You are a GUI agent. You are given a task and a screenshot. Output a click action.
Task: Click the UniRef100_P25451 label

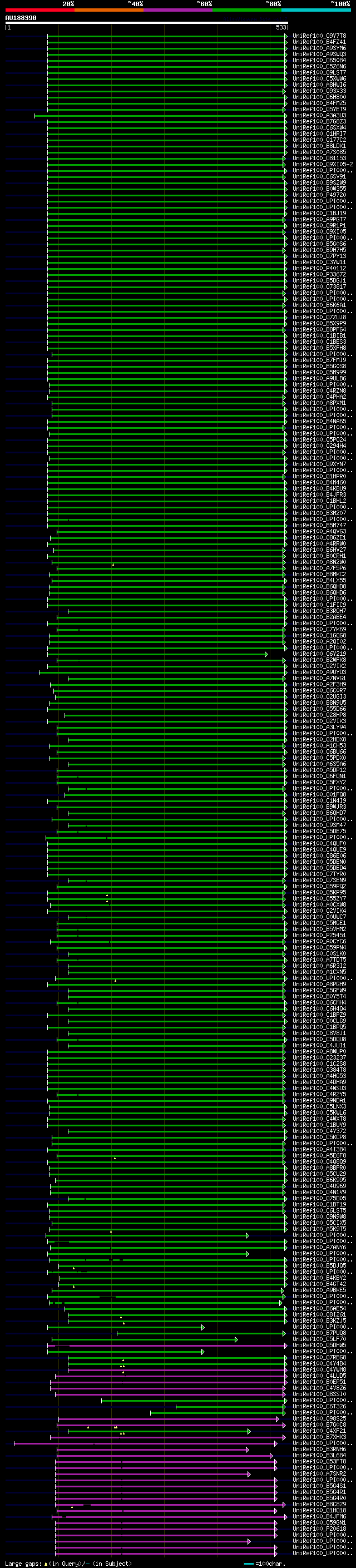click(x=319, y=936)
